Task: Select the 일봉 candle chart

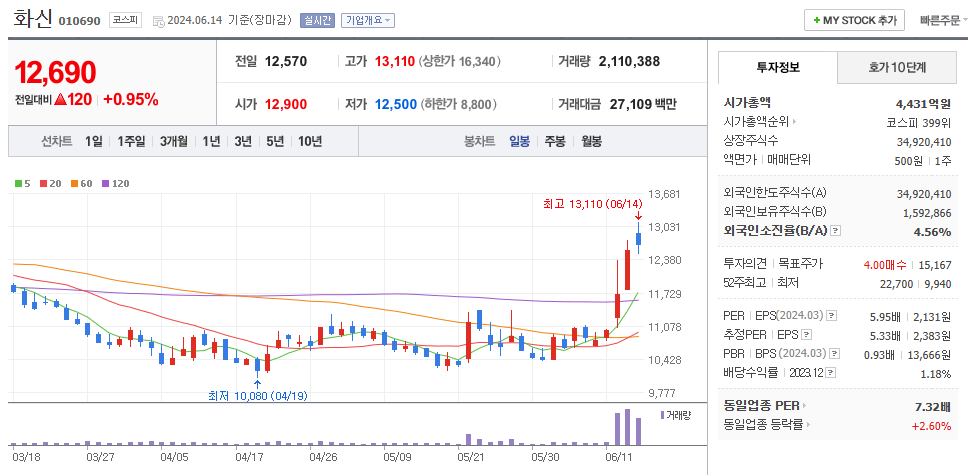Action: [x=519, y=141]
